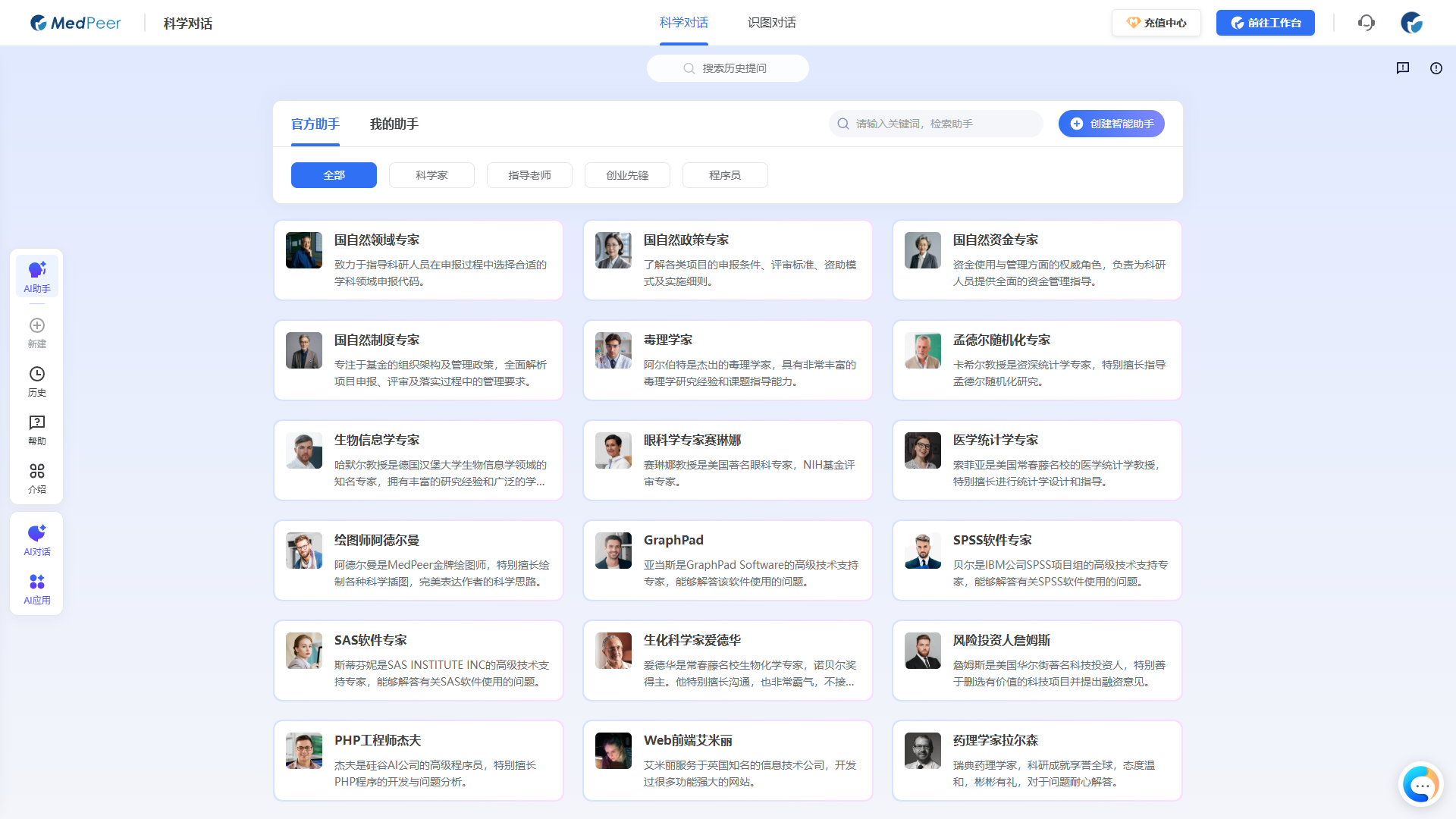The image size is (1456, 819).
Task: Click the floating chat bubble bottom right
Action: click(1420, 785)
